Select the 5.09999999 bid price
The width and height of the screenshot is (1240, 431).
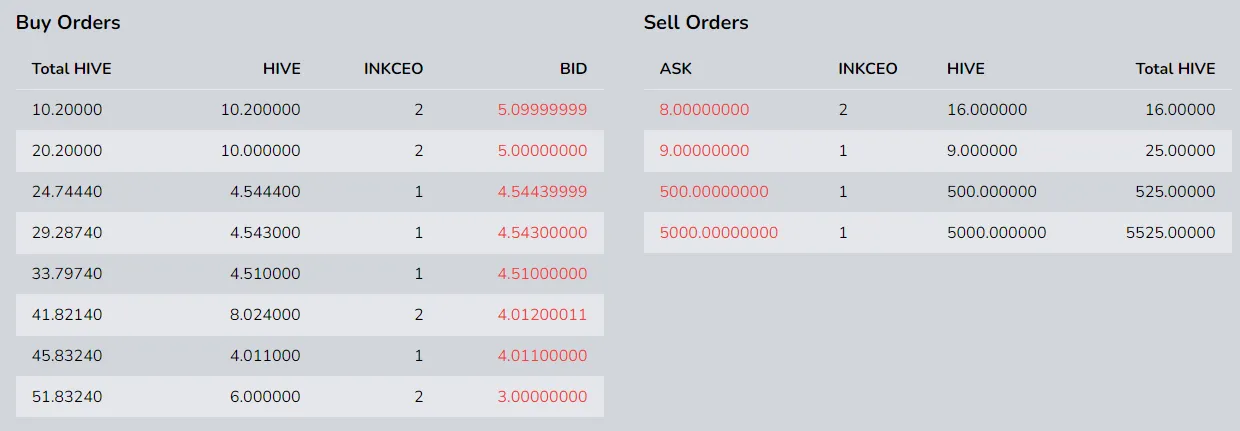click(542, 110)
